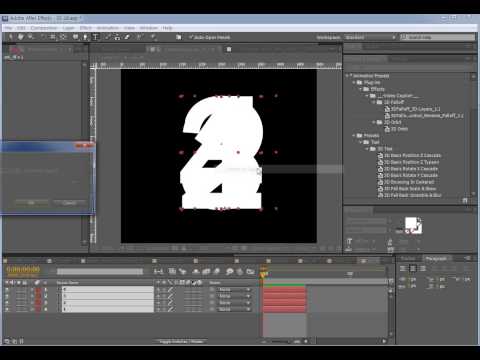
Task: Hide the first layer using its eye
Action: (7, 290)
